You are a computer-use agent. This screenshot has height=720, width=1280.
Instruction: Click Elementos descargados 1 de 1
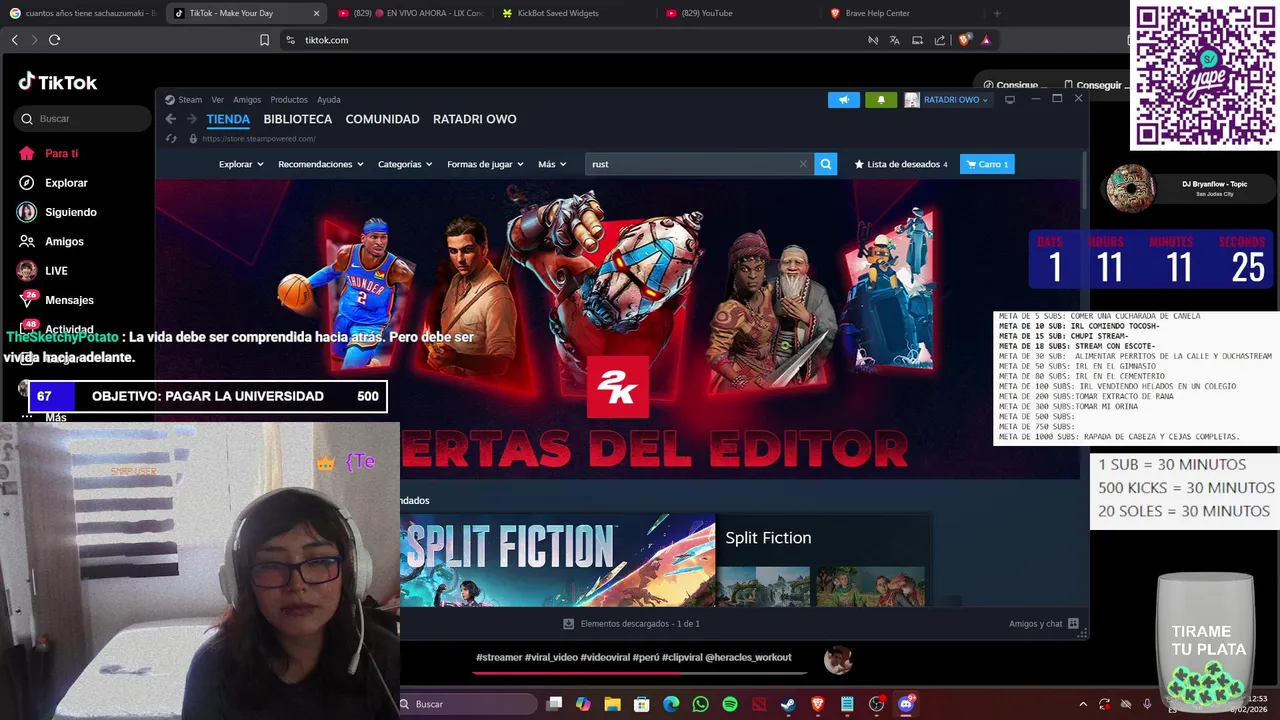pyautogui.click(x=631, y=623)
